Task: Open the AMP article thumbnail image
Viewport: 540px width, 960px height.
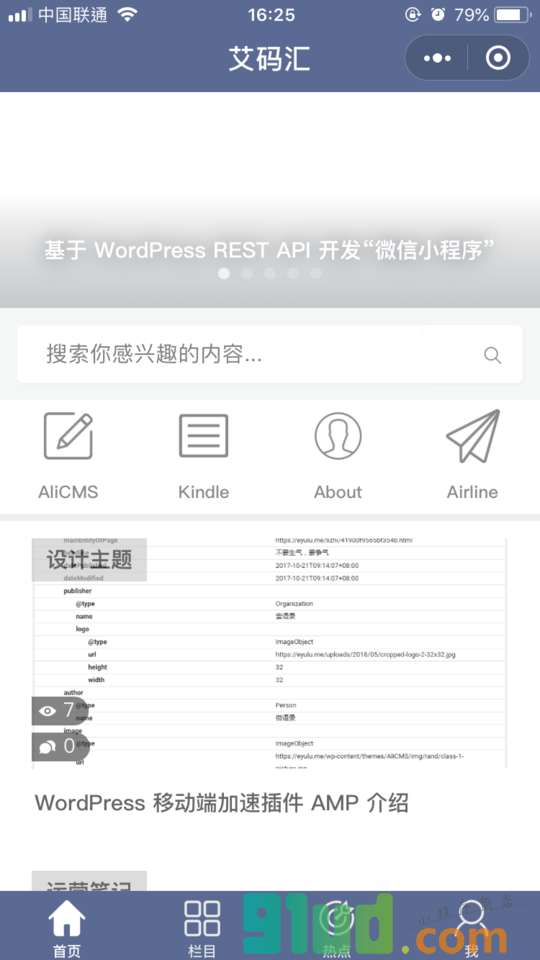Action: 270,653
